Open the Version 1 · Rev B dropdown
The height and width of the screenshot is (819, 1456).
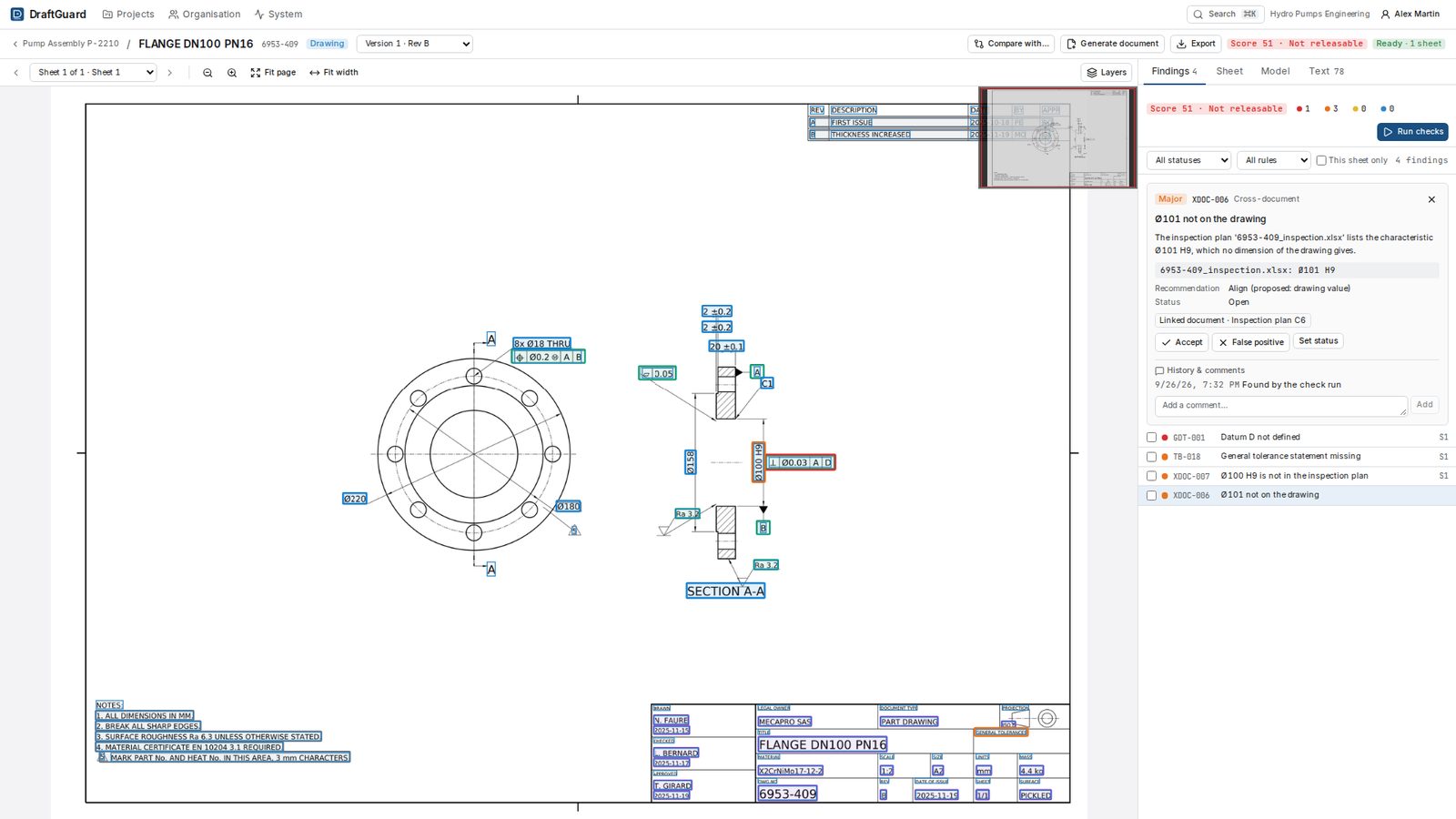pyautogui.click(x=414, y=44)
